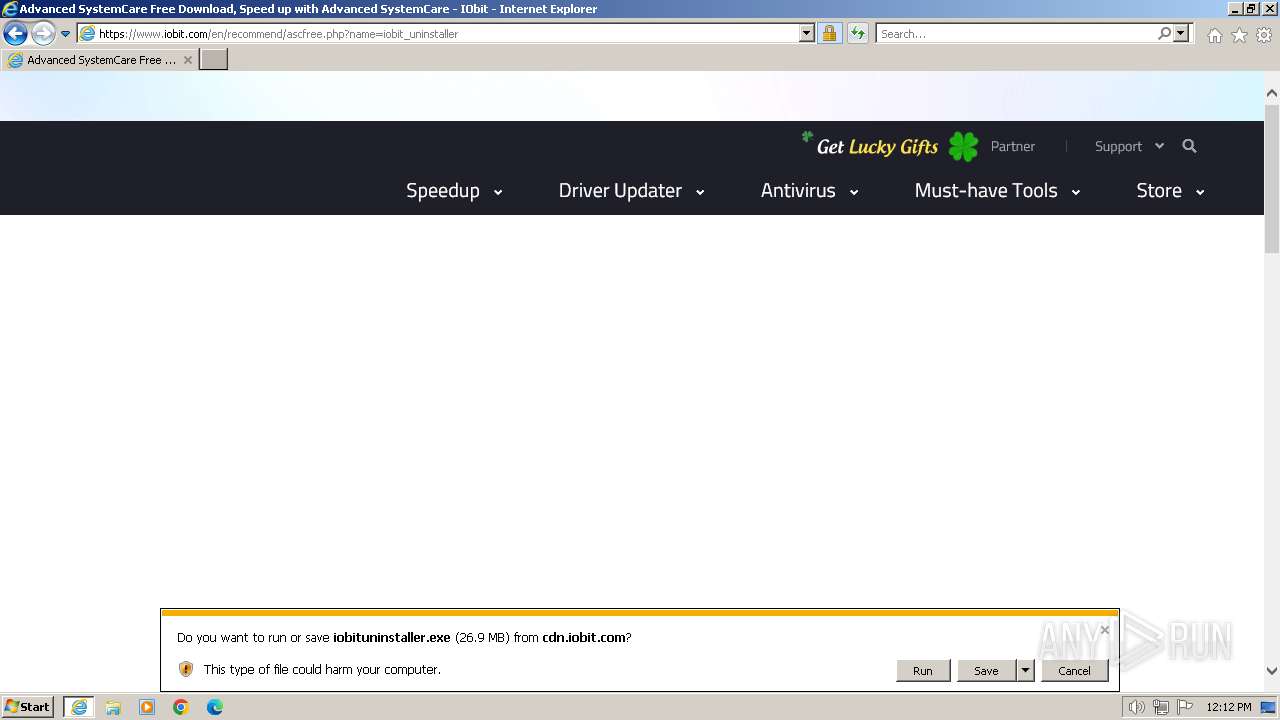Screen dimensions: 1280x720
Task: Click the security lock icon
Action: (829, 33)
